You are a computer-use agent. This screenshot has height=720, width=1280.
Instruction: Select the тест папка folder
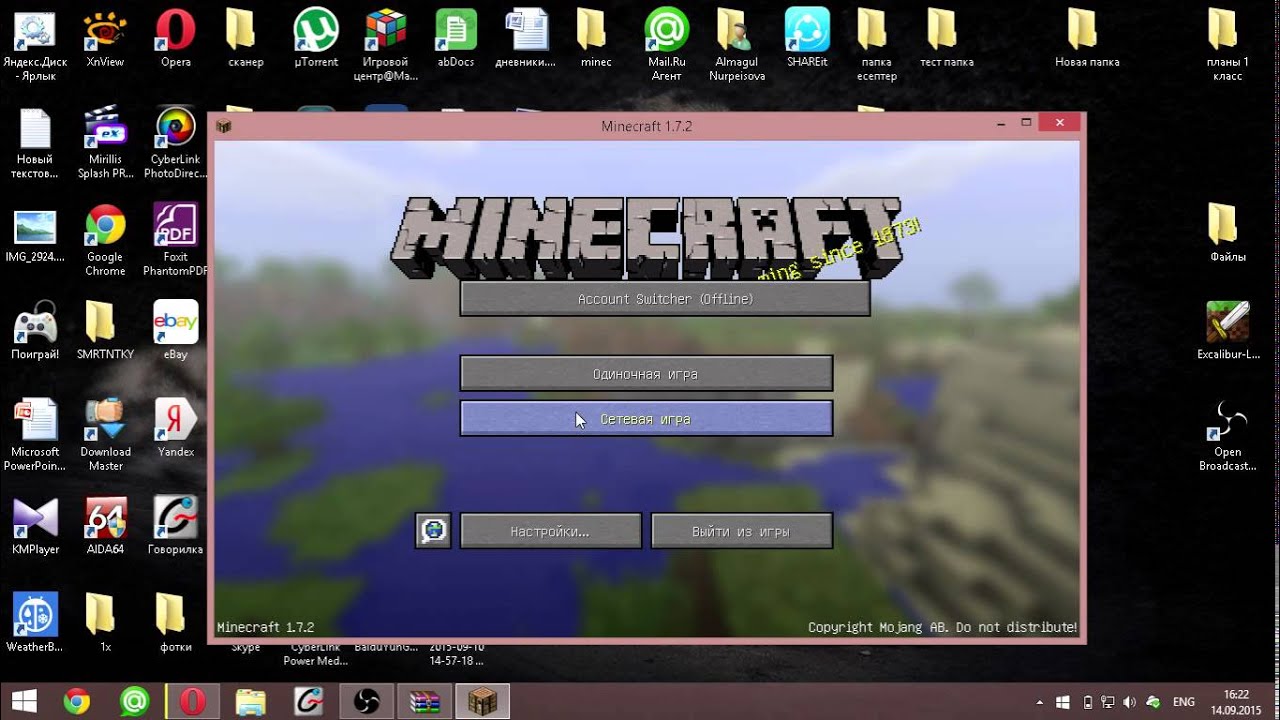946,38
